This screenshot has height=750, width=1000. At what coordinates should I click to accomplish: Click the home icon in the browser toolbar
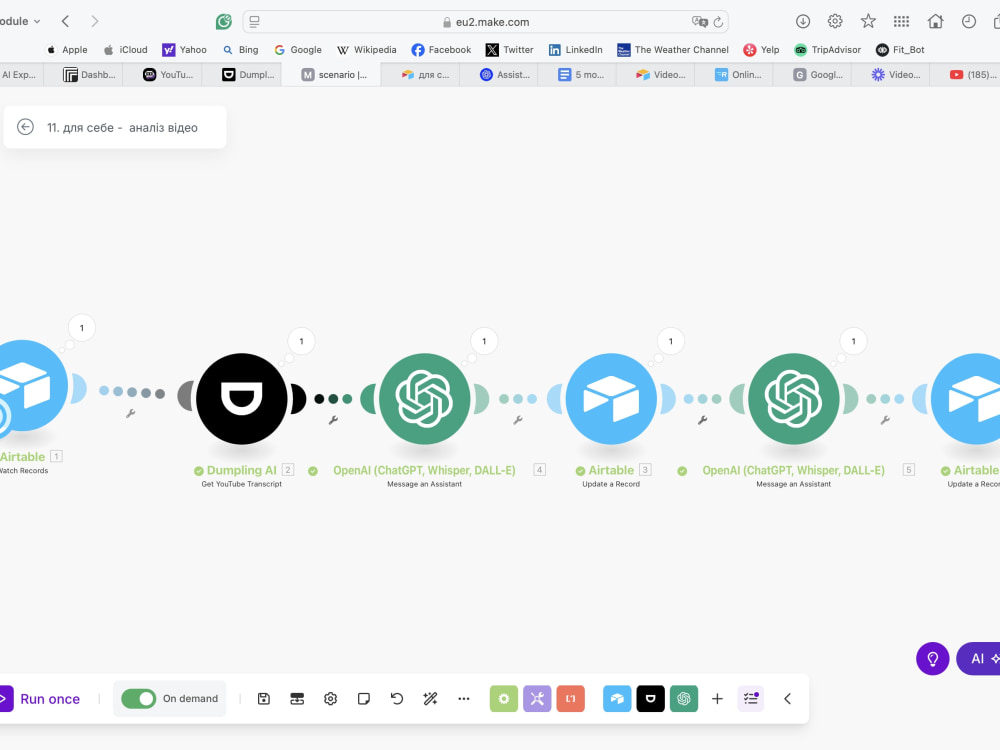coord(936,22)
